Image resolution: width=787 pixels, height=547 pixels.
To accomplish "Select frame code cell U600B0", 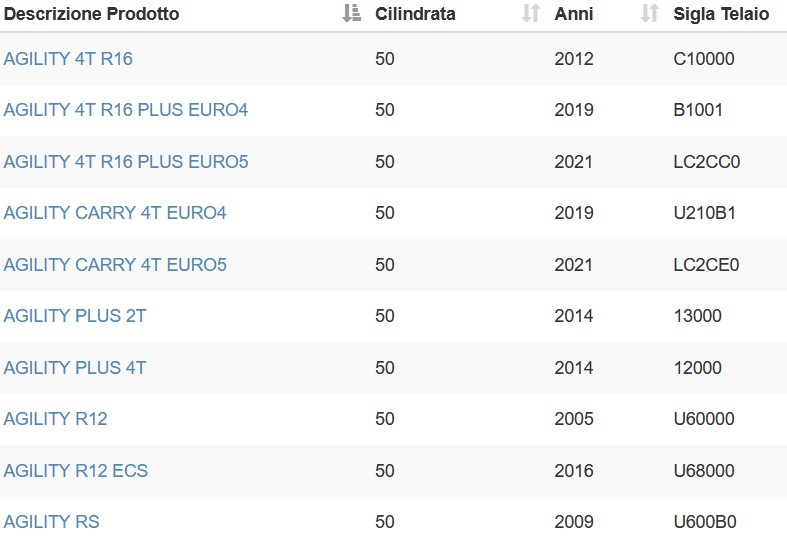I will coord(705,521).
